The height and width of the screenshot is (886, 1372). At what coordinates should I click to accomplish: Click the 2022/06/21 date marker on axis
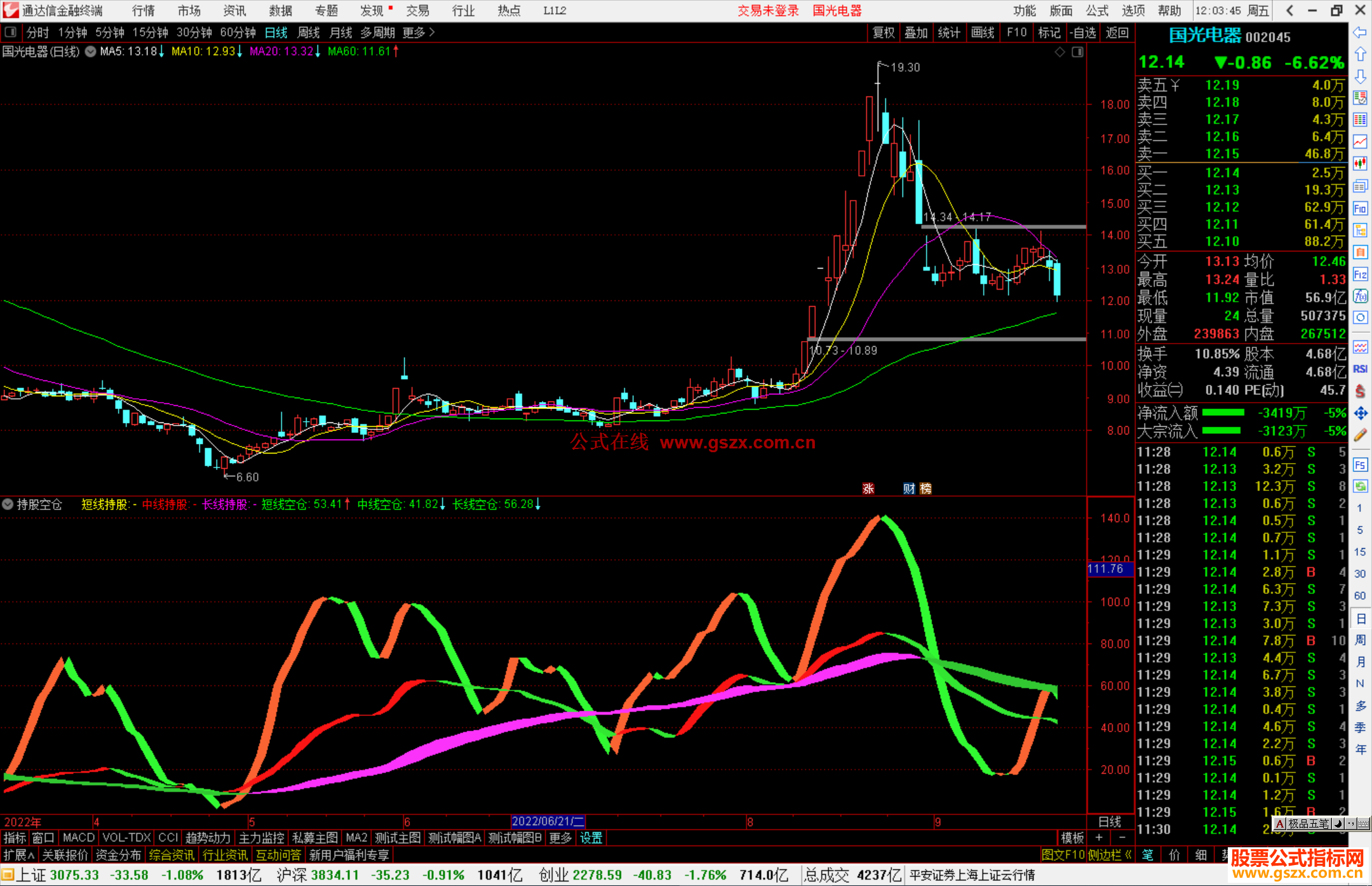[x=548, y=821]
